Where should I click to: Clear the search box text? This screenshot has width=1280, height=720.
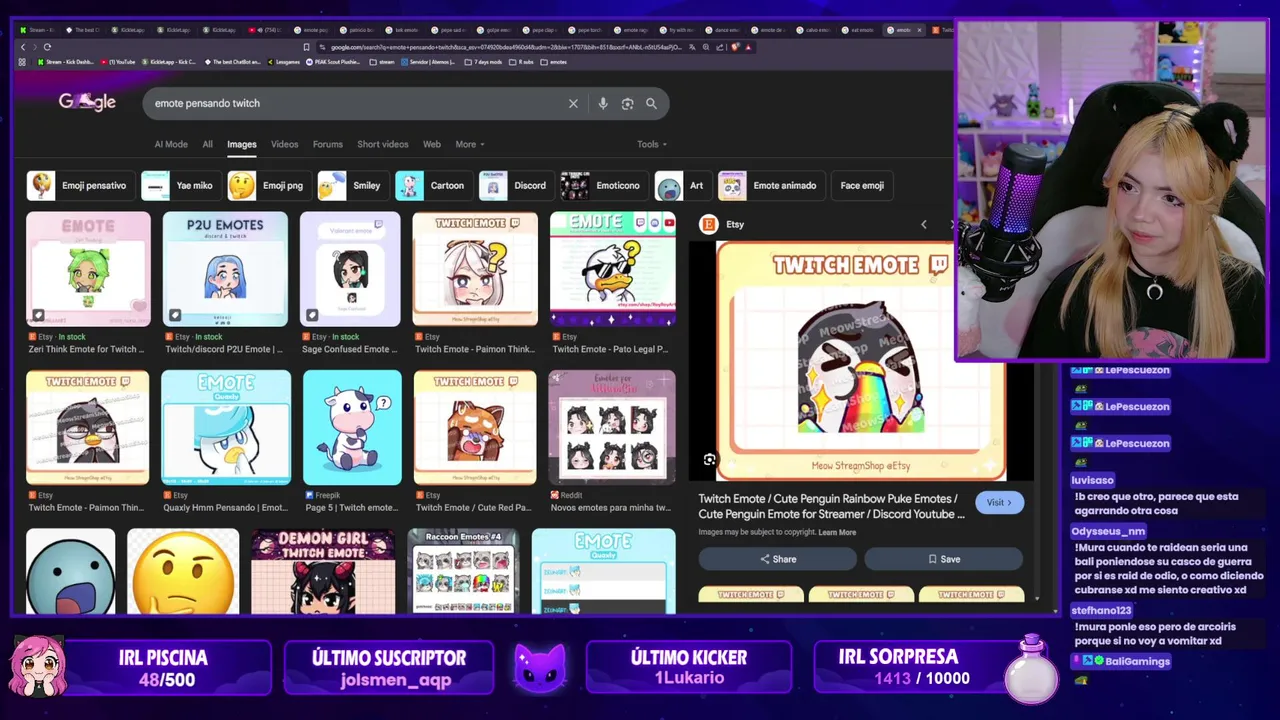573,103
